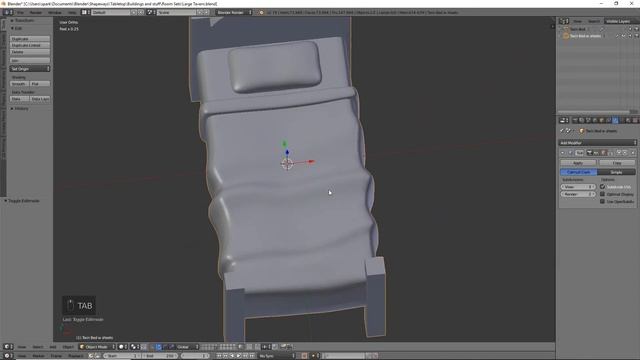The height and width of the screenshot is (360, 640).
Task: Select the translate manipulator icon
Action: 159,347
